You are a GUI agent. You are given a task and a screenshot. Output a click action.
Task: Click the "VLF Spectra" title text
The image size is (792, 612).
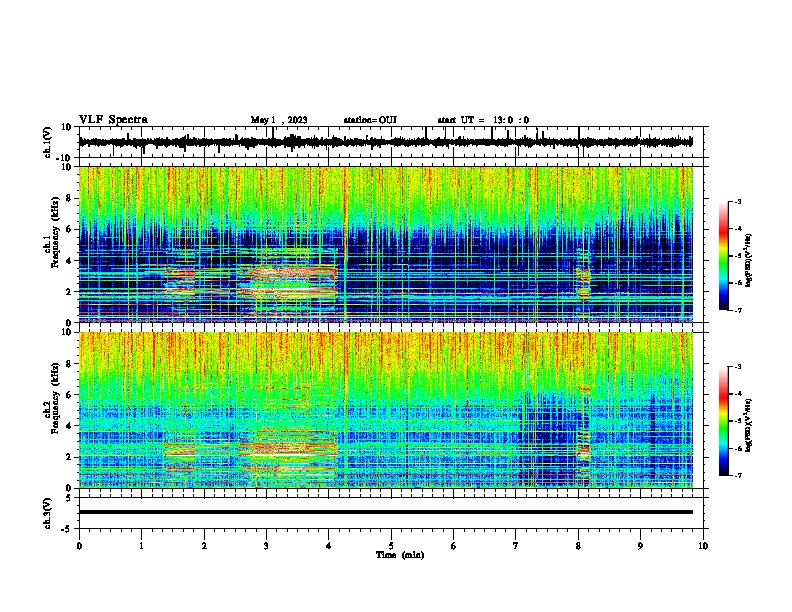pos(113,120)
